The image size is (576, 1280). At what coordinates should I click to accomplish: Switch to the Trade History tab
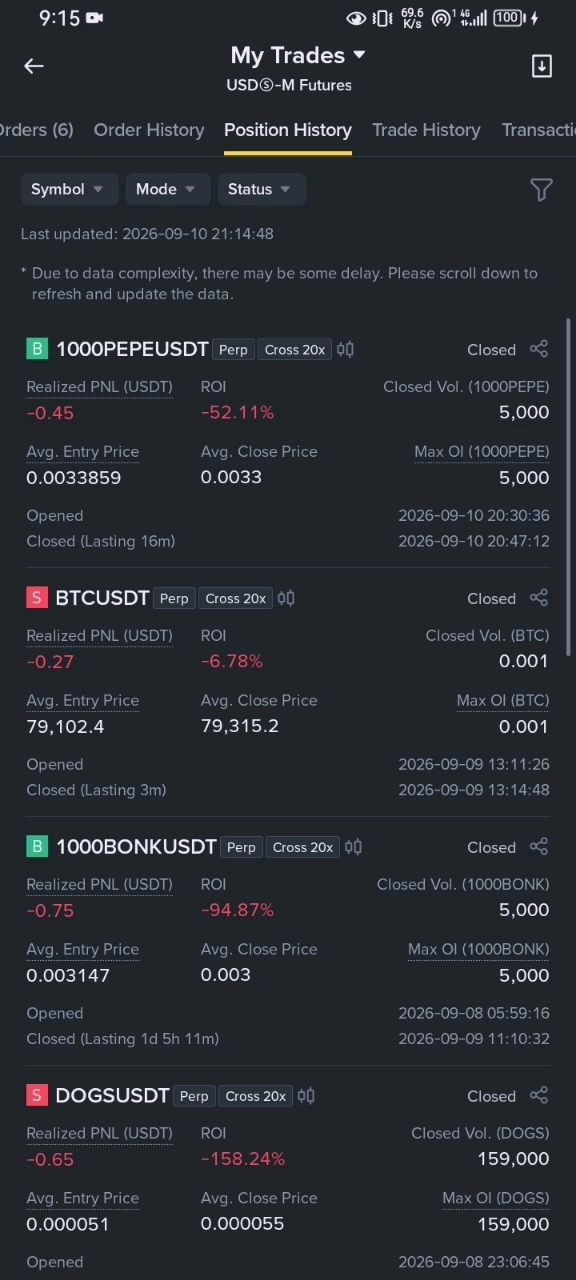click(x=426, y=130)
